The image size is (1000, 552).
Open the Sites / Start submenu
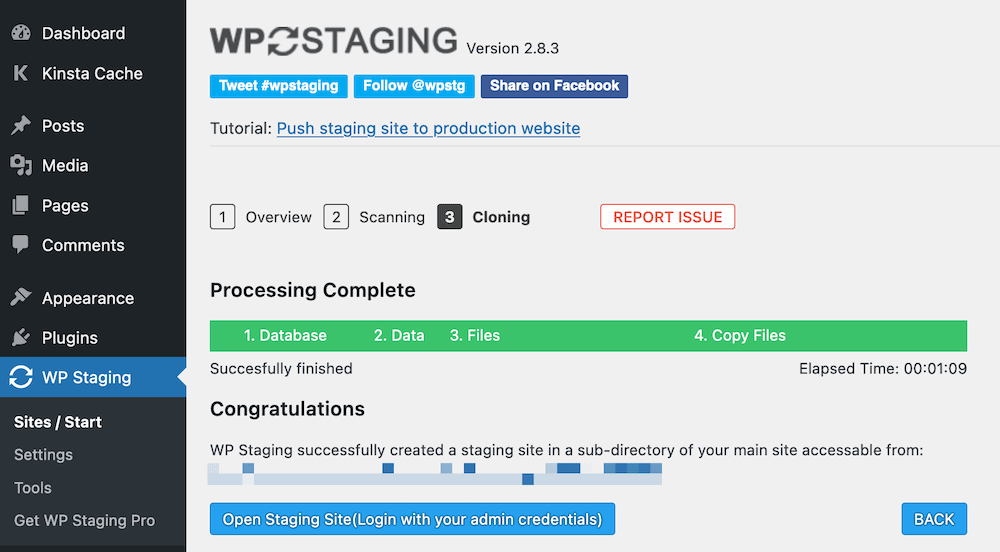[x=58, y=422]
